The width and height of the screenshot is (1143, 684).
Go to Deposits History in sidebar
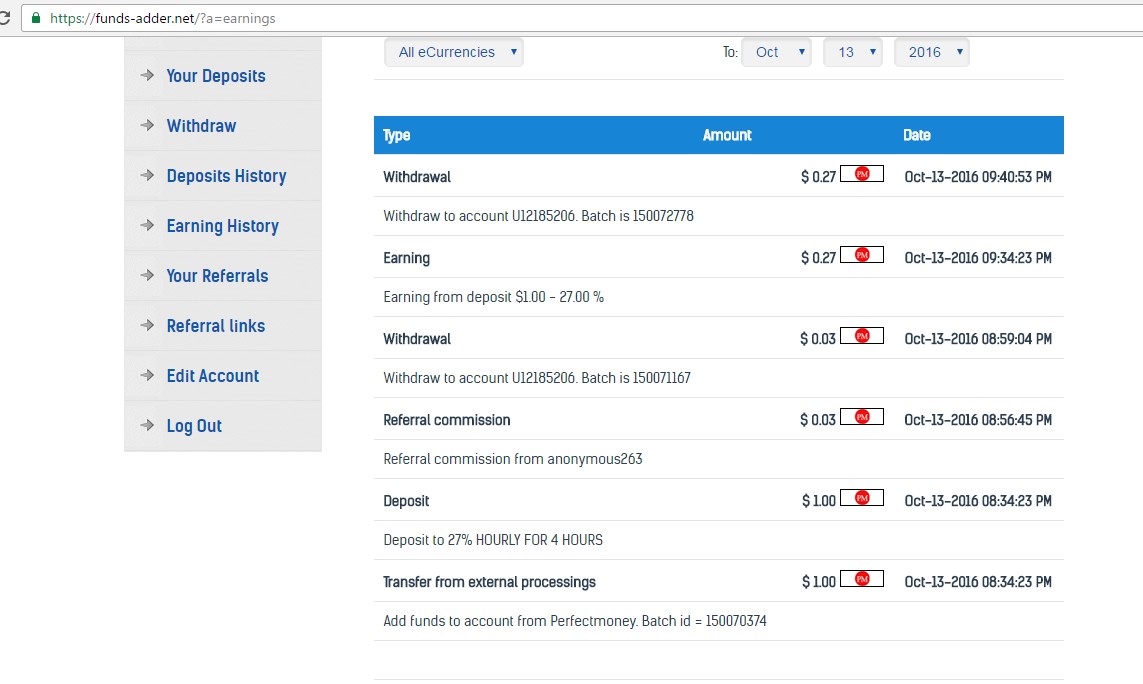tap(226, 176)
